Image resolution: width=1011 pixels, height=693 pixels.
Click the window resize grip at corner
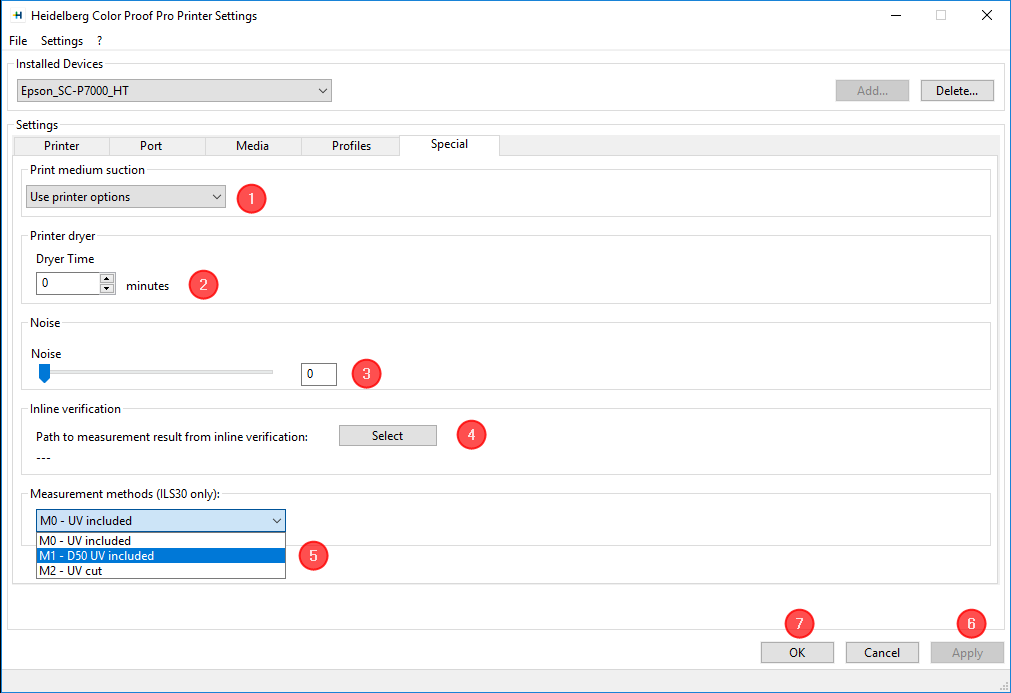tap(1004, 686)
